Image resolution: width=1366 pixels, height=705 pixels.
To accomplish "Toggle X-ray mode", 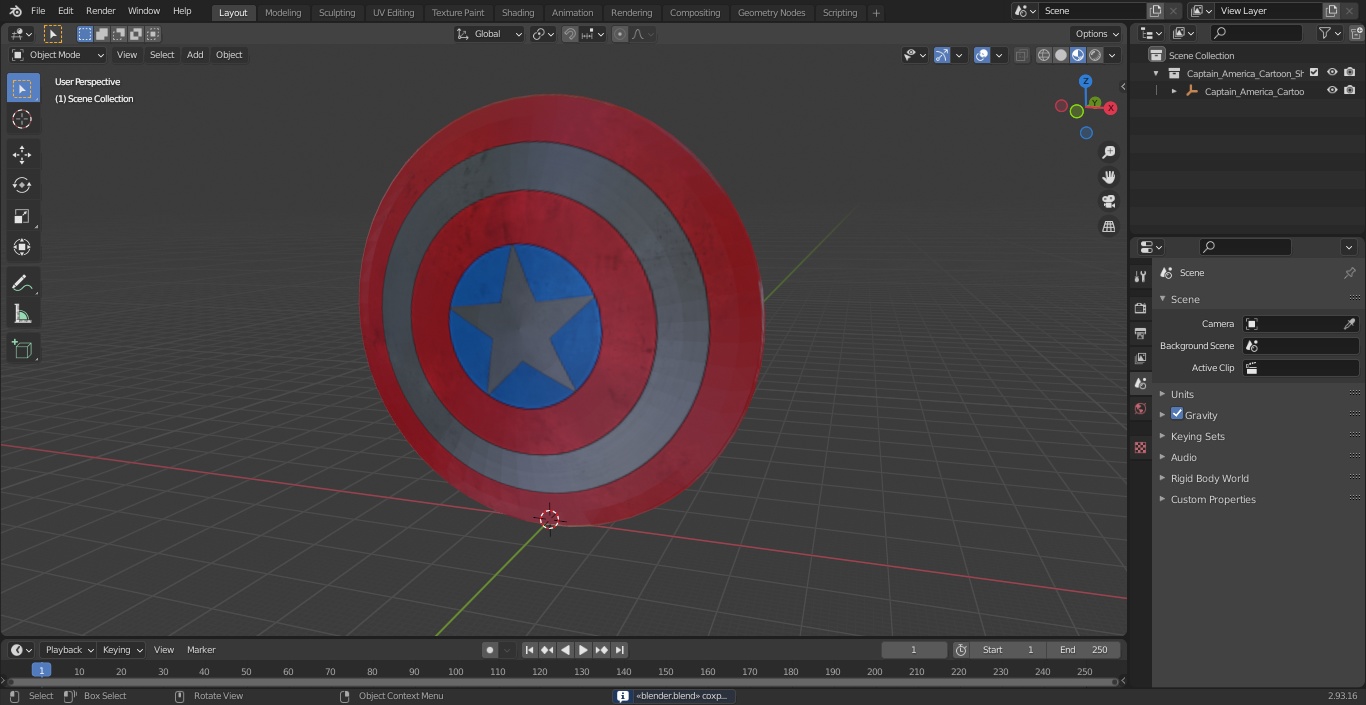I will [1021, 55].
